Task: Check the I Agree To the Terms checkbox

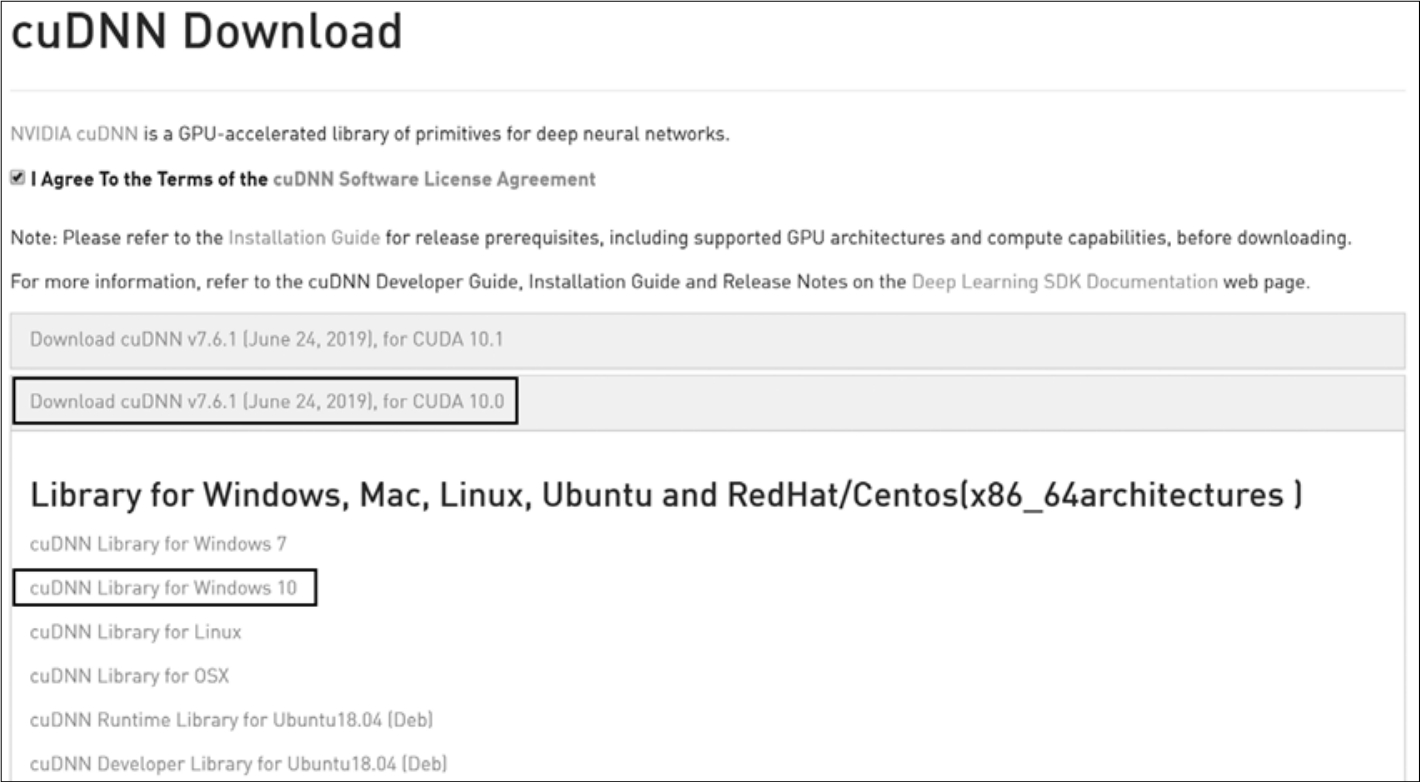Action: [x=17, y=179]
